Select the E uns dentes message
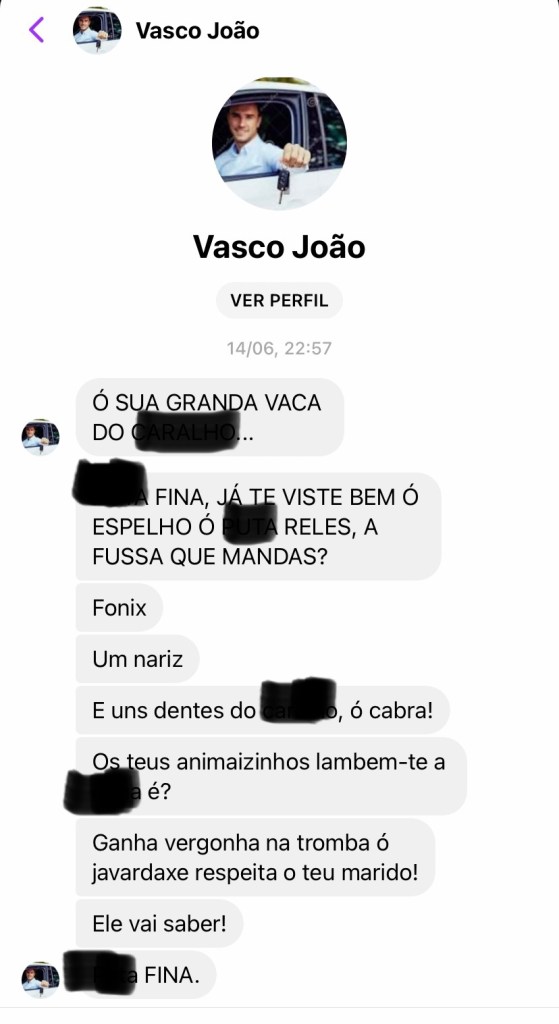Screen dimensions: 559x1024 click(x=263, y=710)
